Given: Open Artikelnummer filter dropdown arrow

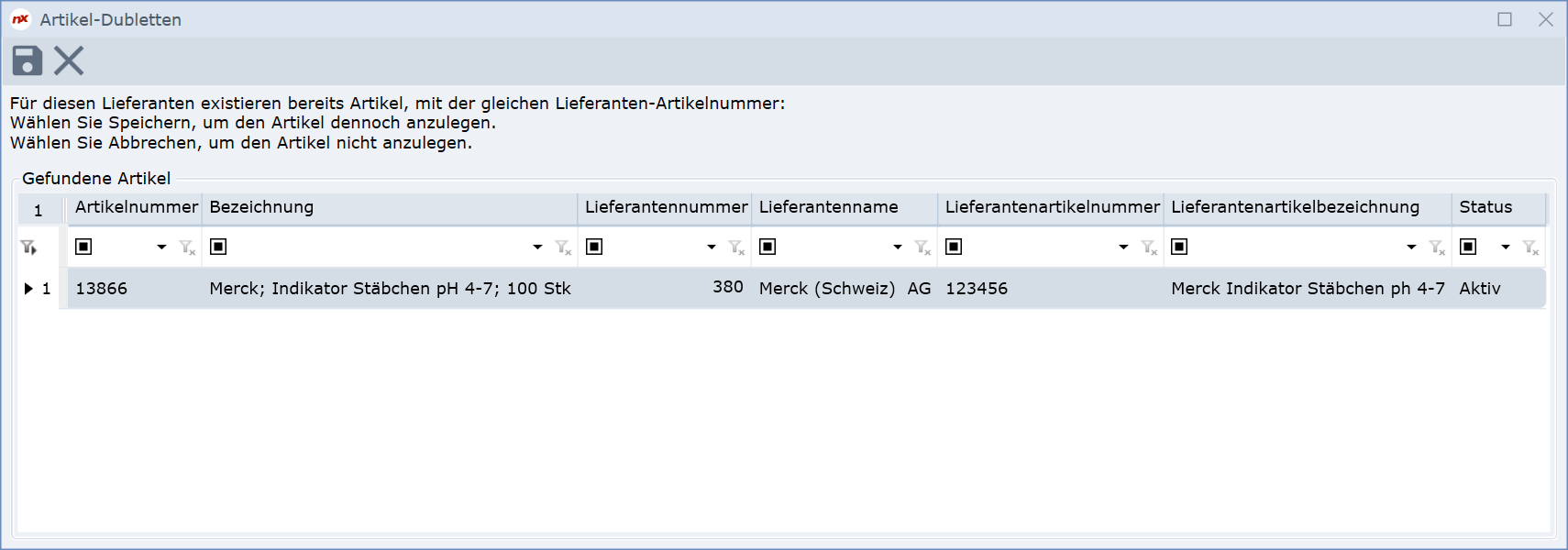Looking at the screenshot, I should (161, 247).
